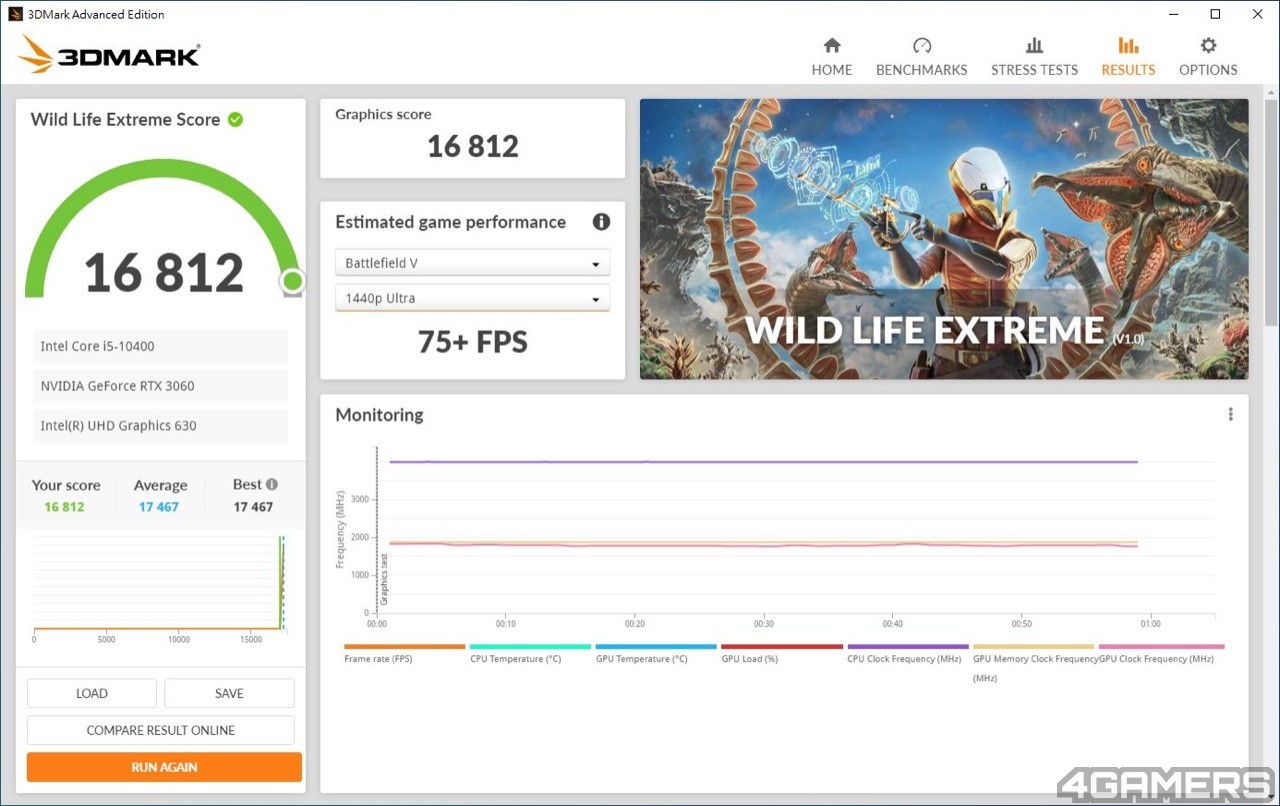The width and height of the screenshot is (1280, 806).
Task: Open the STRESS TESTS tab
Action: click(1035, 58)
